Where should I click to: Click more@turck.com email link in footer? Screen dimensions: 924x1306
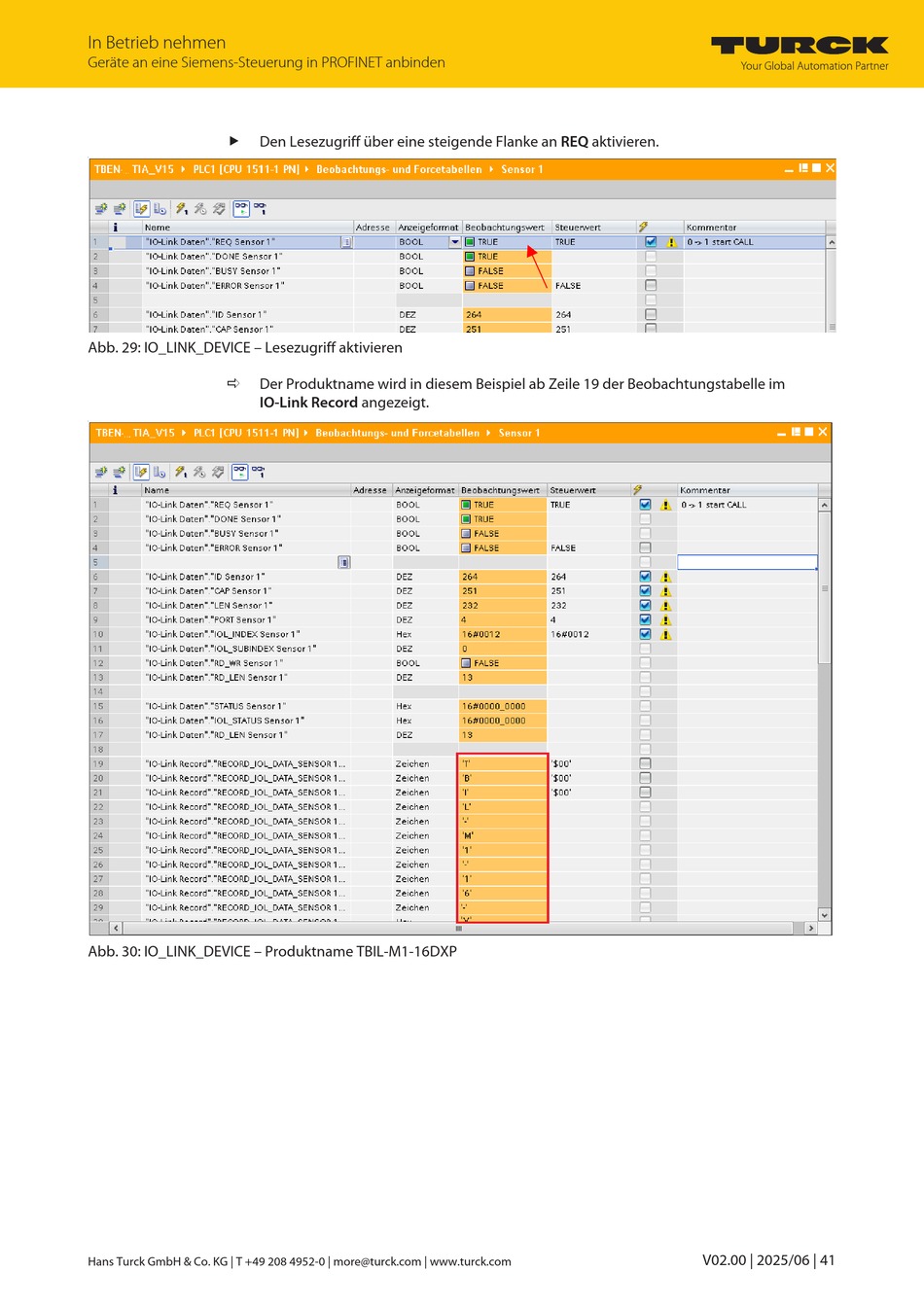(377, 1261)
